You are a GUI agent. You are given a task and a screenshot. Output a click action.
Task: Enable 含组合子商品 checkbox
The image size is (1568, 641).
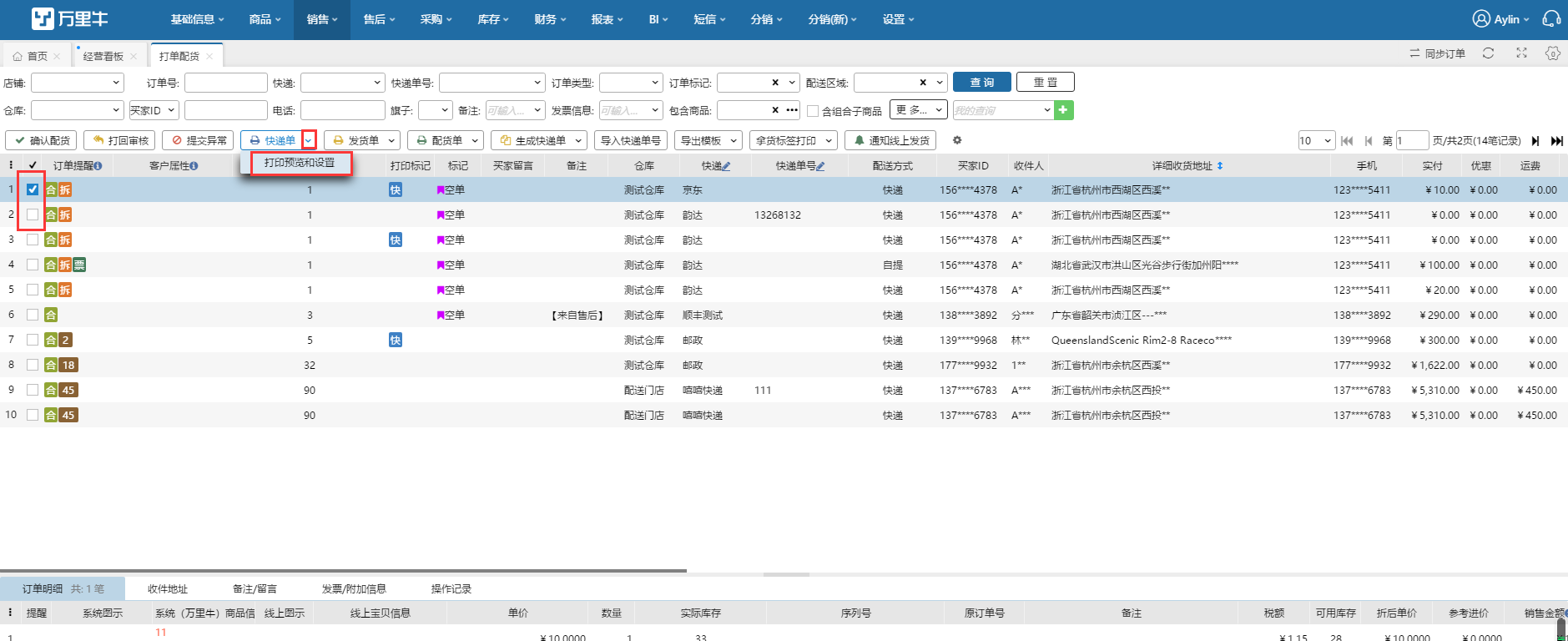(x=813, y=111)
